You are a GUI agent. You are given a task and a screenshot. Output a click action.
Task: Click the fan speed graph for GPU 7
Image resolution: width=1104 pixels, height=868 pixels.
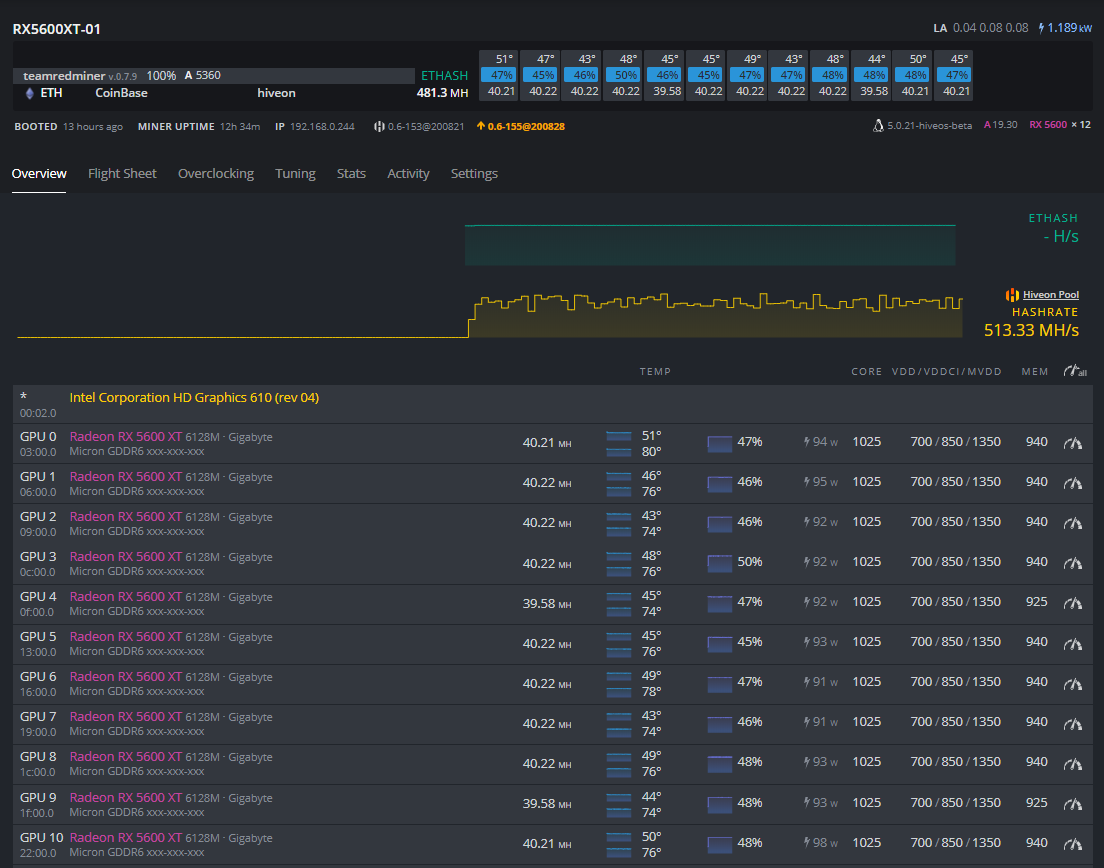tap(720, 724)
